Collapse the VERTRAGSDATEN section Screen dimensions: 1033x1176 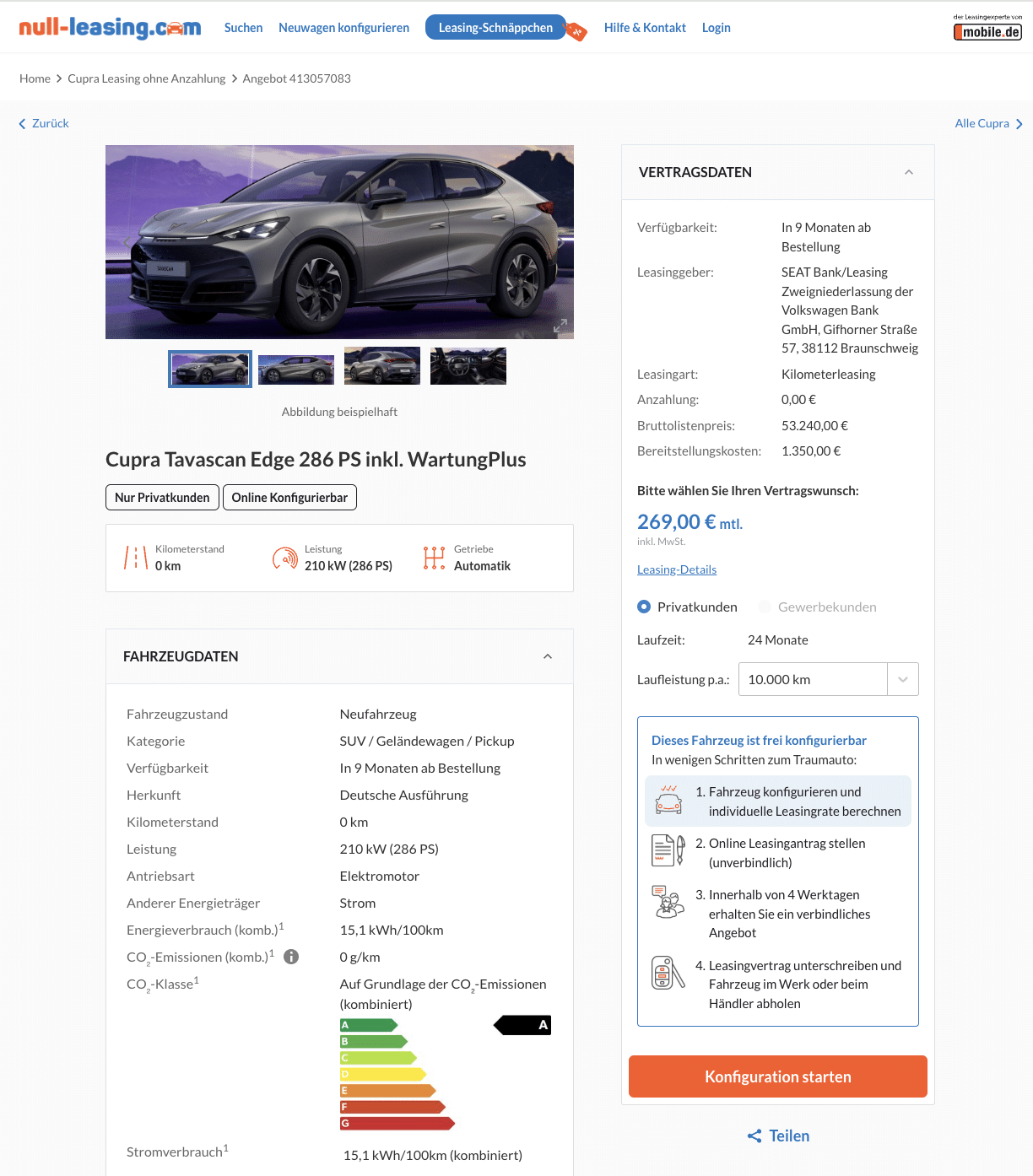coord(909,172)
